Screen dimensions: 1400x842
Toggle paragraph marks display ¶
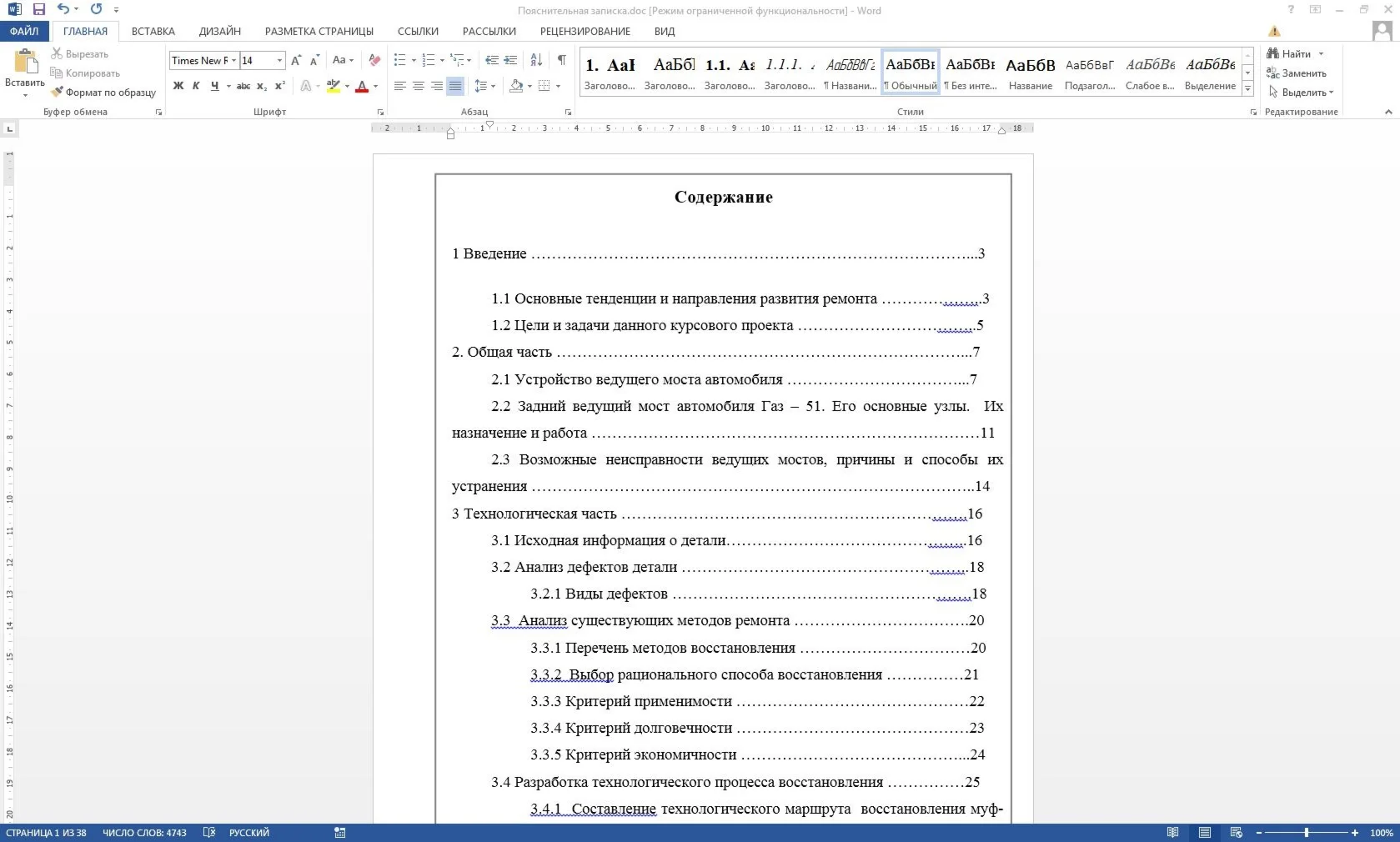(x=562, y=60)
